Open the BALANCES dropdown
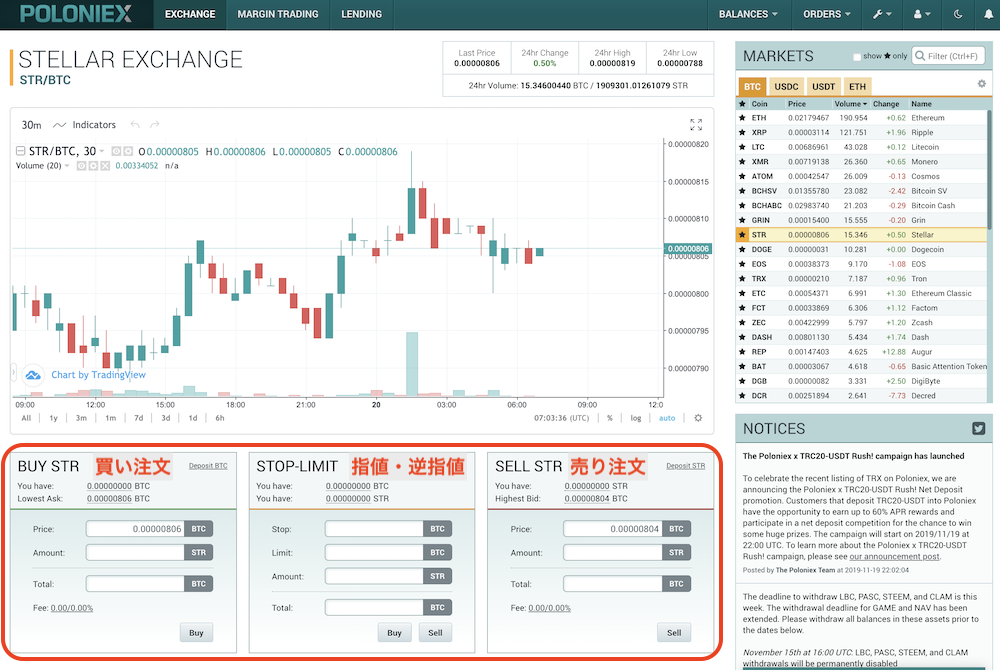1000x670 pixels. pyautogui.click(x=748, y=14)
